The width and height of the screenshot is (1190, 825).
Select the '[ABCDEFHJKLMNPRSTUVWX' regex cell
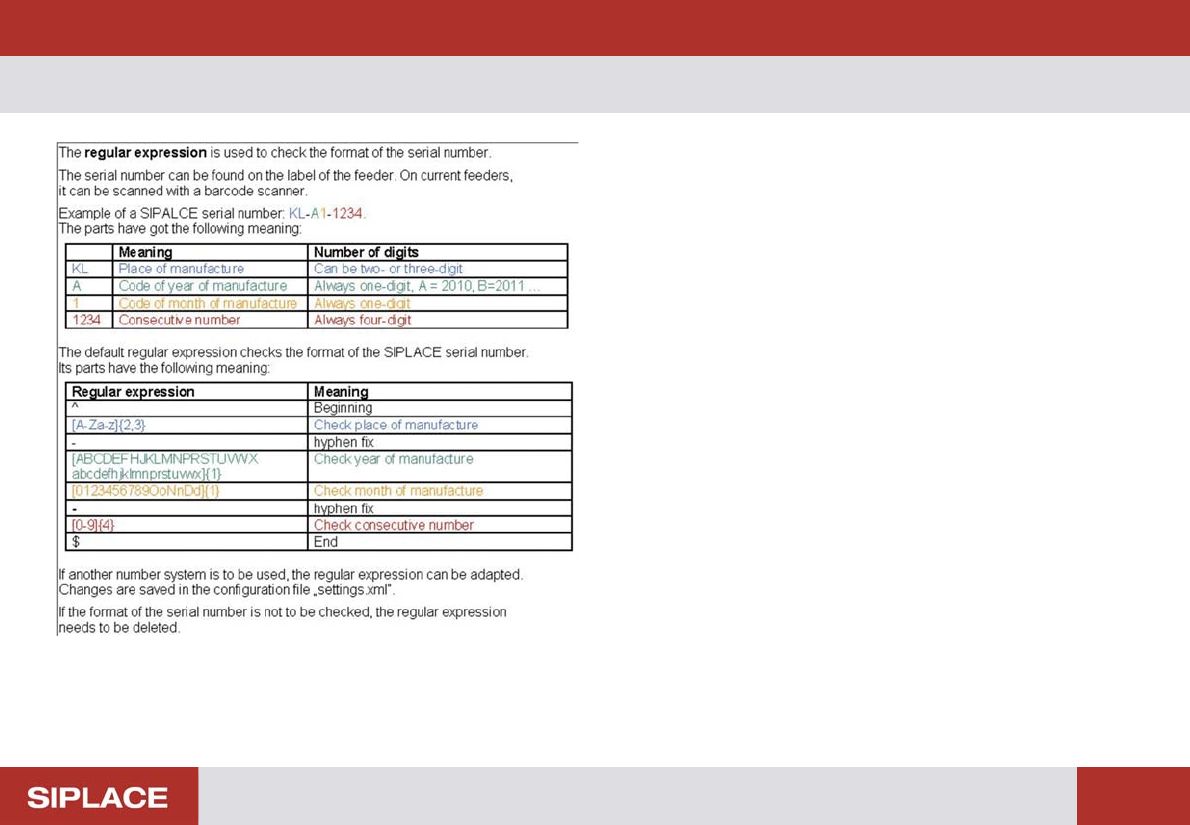coord(187,466)
